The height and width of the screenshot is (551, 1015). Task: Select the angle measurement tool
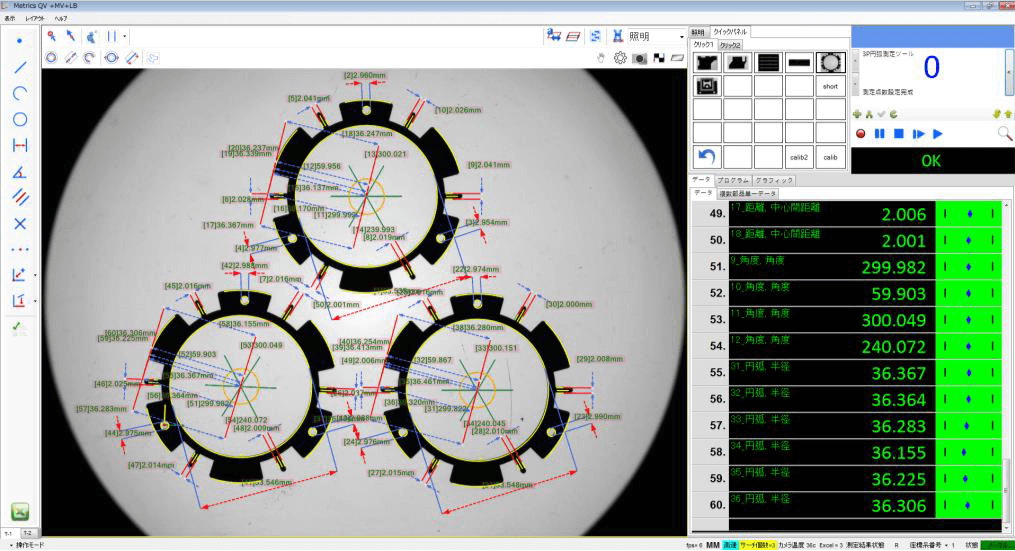click(x=19, y=171)
